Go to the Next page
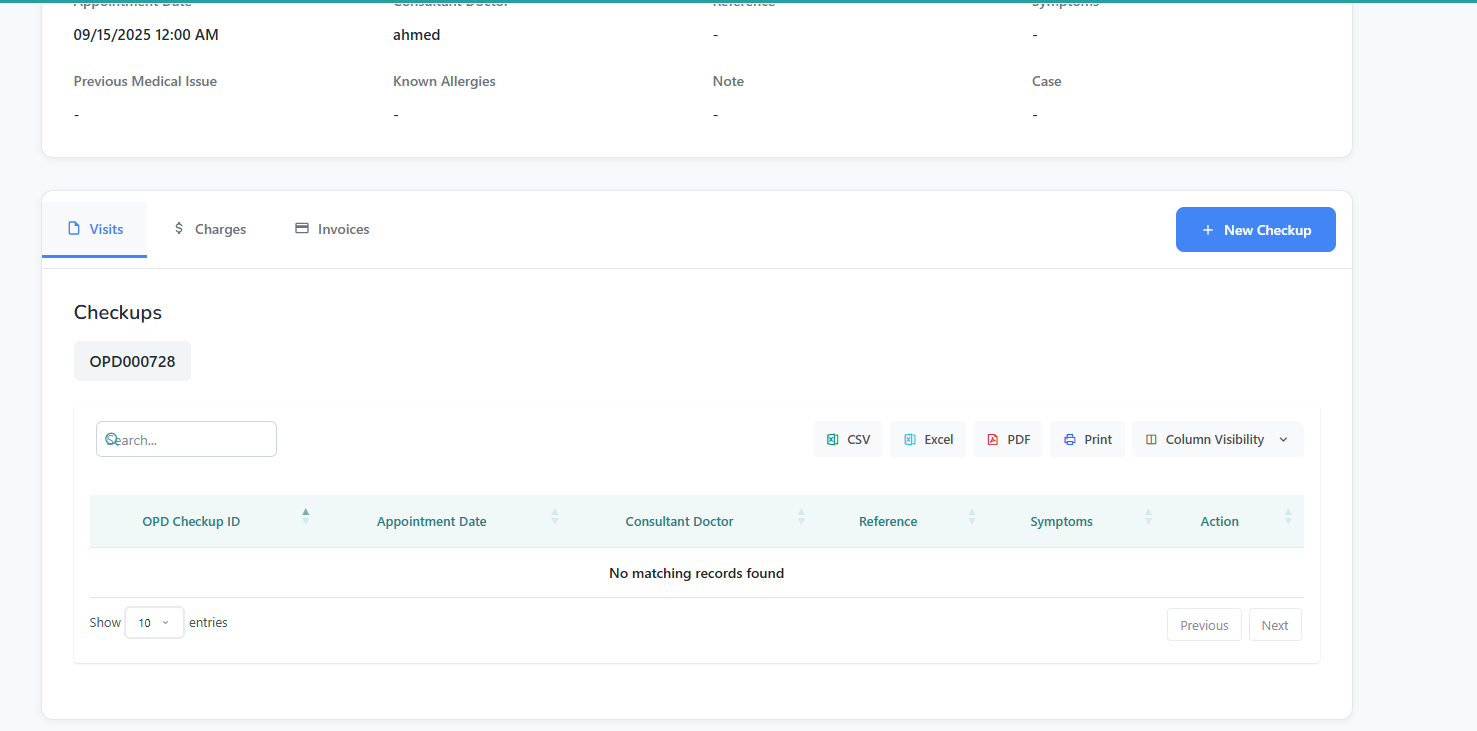Screen dimensions: 1477x731 click(x=1274, y=625)
